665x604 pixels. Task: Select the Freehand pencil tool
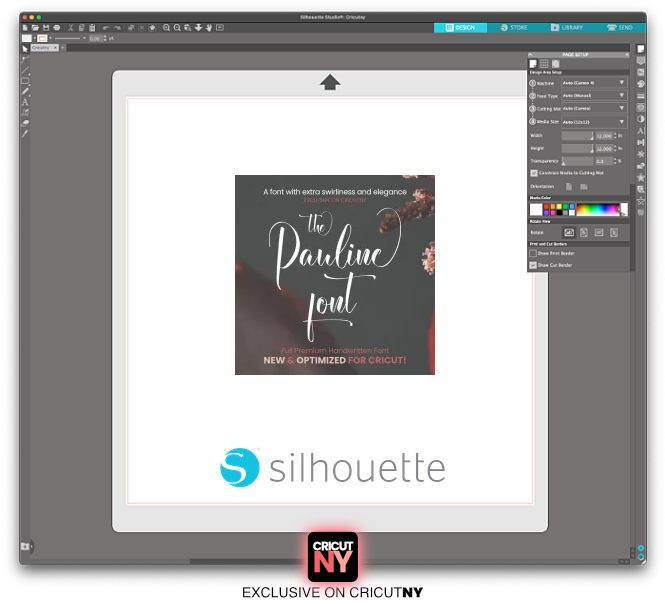(25, 91)
